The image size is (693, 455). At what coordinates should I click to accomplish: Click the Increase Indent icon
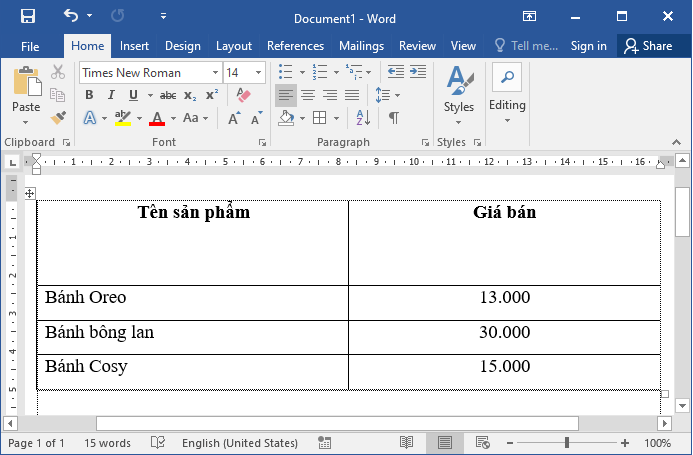[416, 72]
